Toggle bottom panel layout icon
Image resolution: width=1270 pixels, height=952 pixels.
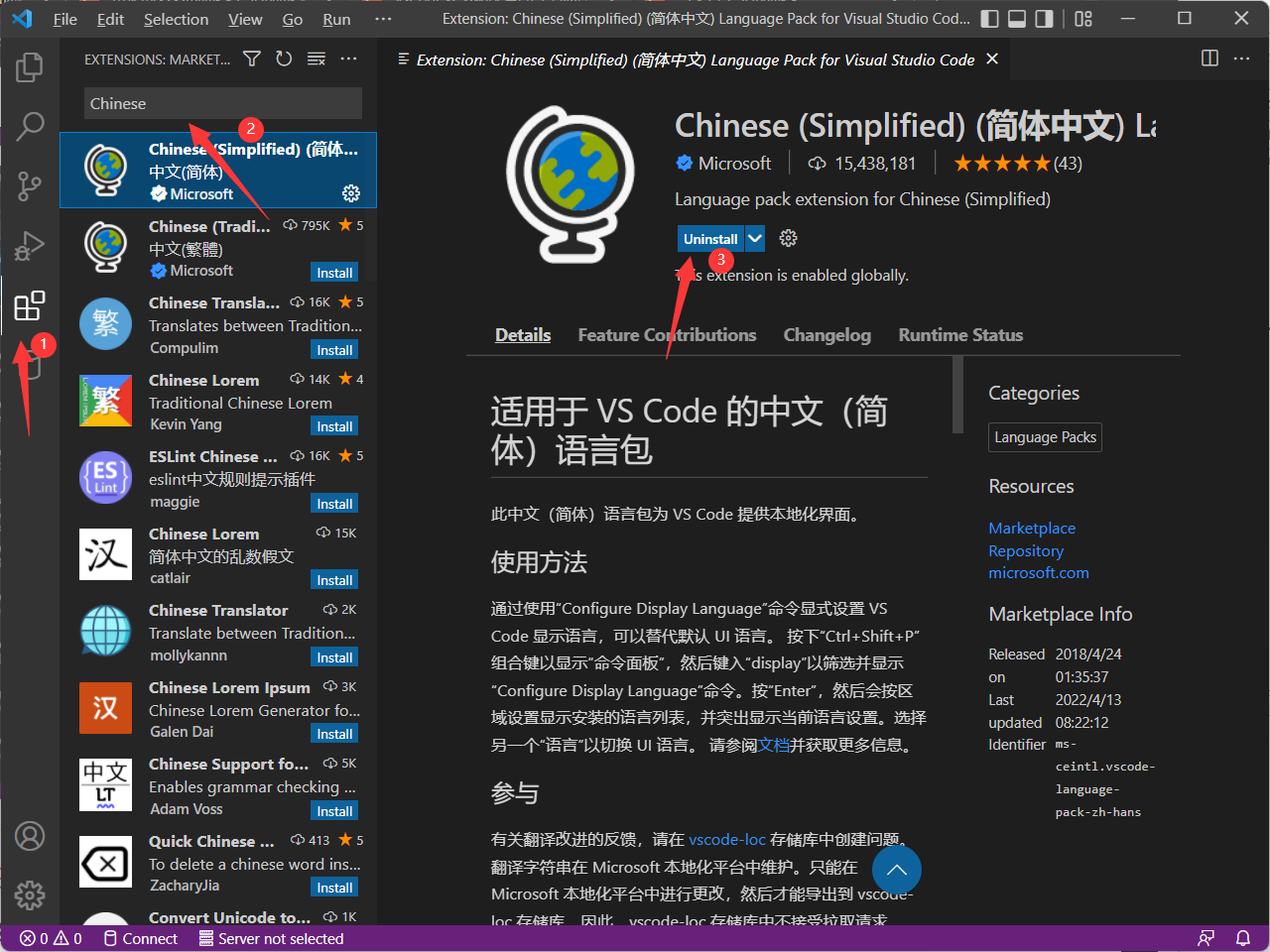tap(1017, 19)
